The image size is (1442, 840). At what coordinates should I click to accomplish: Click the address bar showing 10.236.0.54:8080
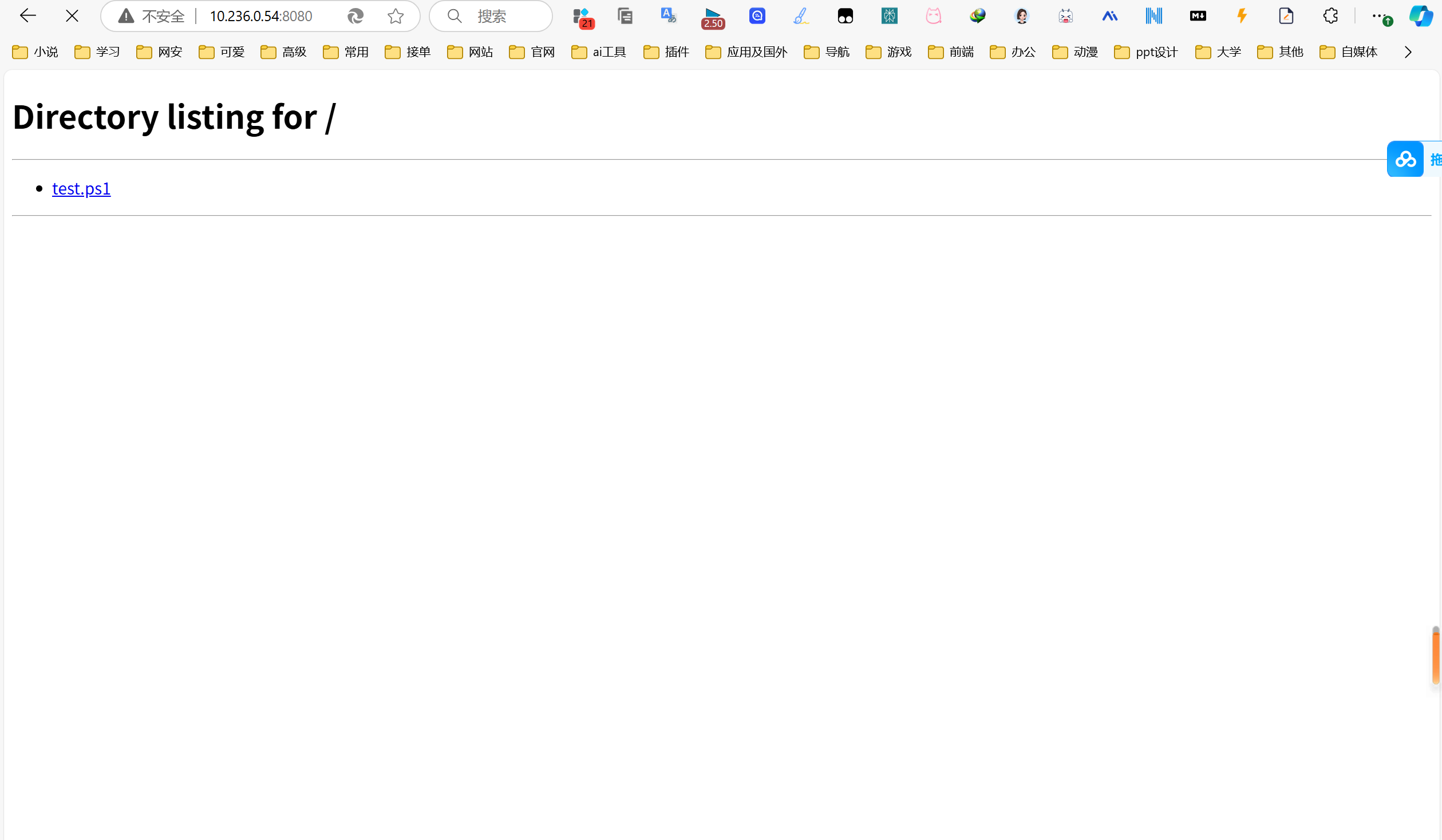coord(261,16)
